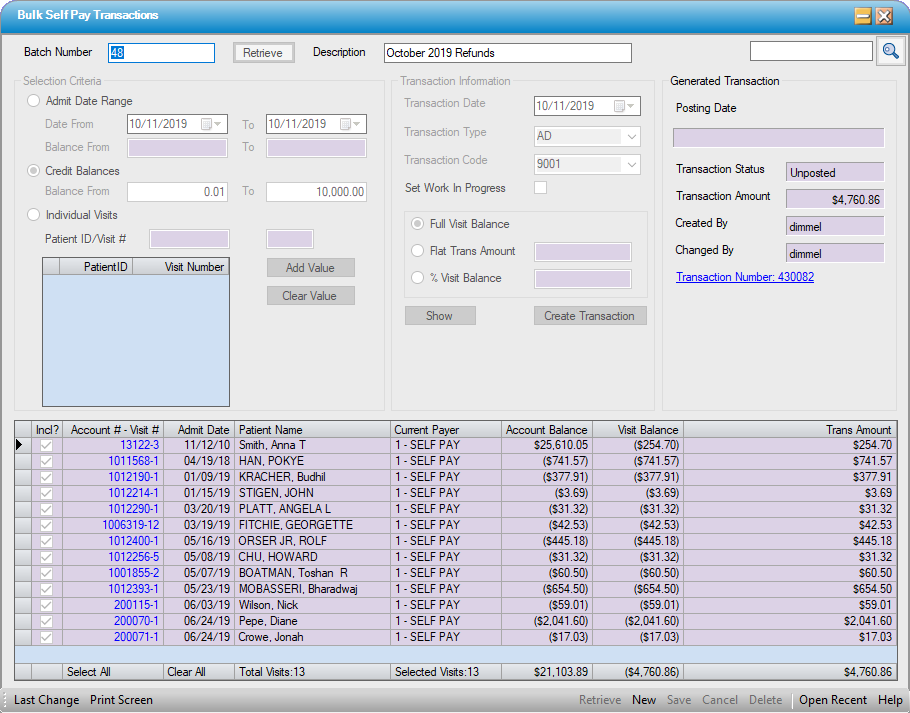Select the Individual Visits radio option
Image resolution: width=910 pixels, height=713 pixels.
[x=34, y=215]
